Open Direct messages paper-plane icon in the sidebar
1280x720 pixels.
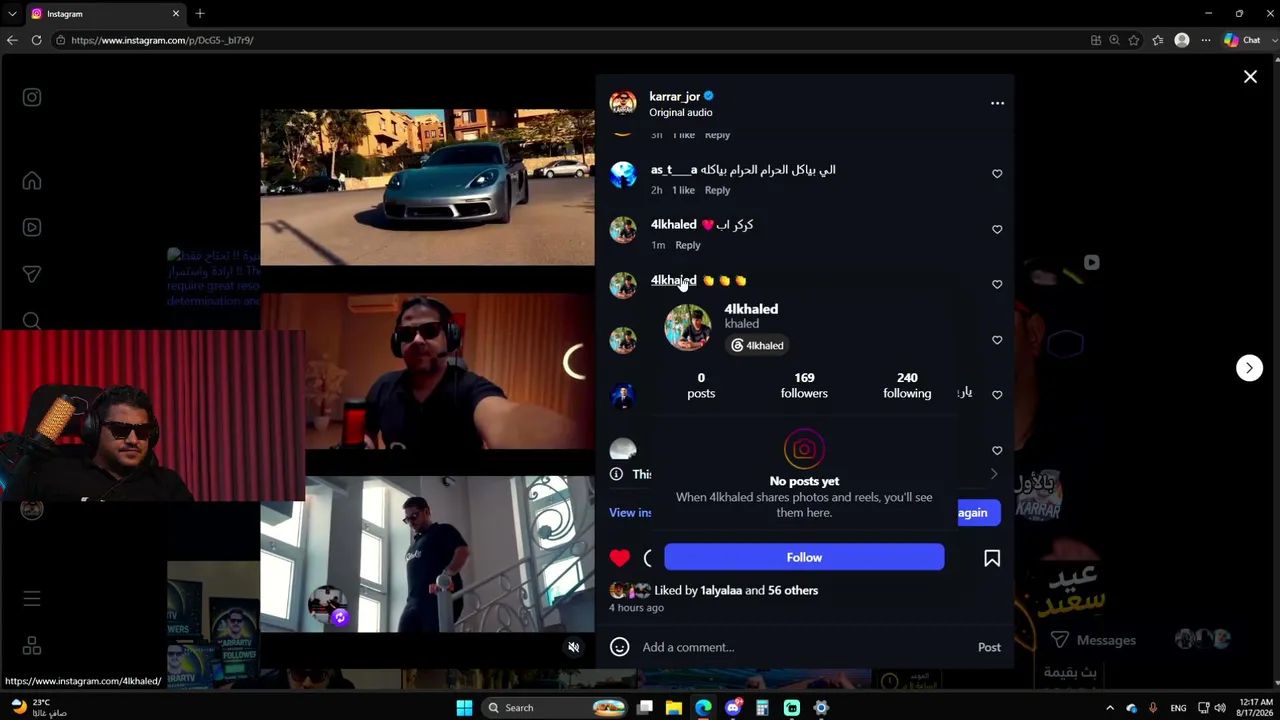pyautogui.click(x=32, y=274)
